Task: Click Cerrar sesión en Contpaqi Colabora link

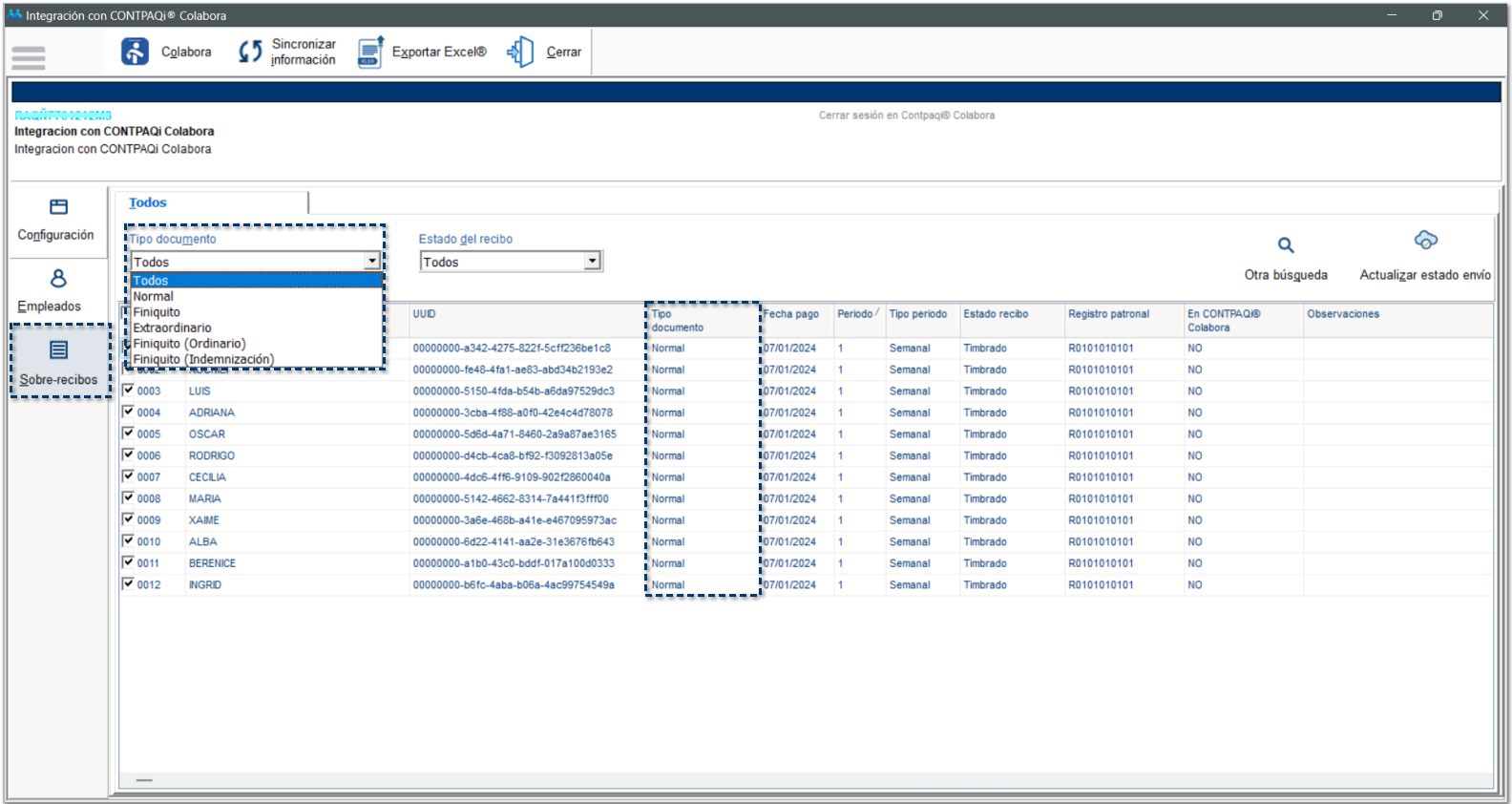Action: click(906, 116)
